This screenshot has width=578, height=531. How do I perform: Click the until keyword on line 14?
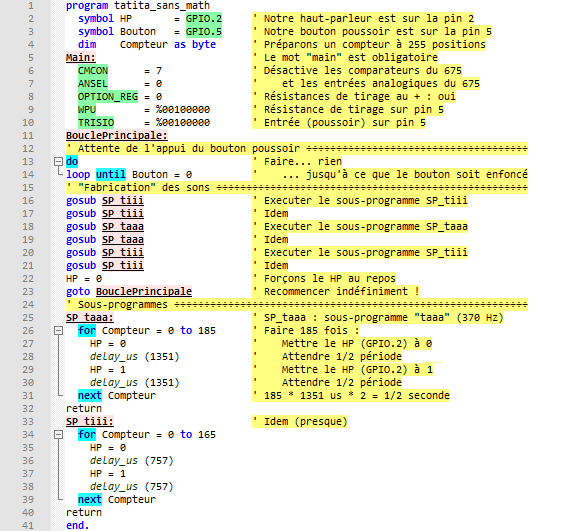[x=111, y=174]
